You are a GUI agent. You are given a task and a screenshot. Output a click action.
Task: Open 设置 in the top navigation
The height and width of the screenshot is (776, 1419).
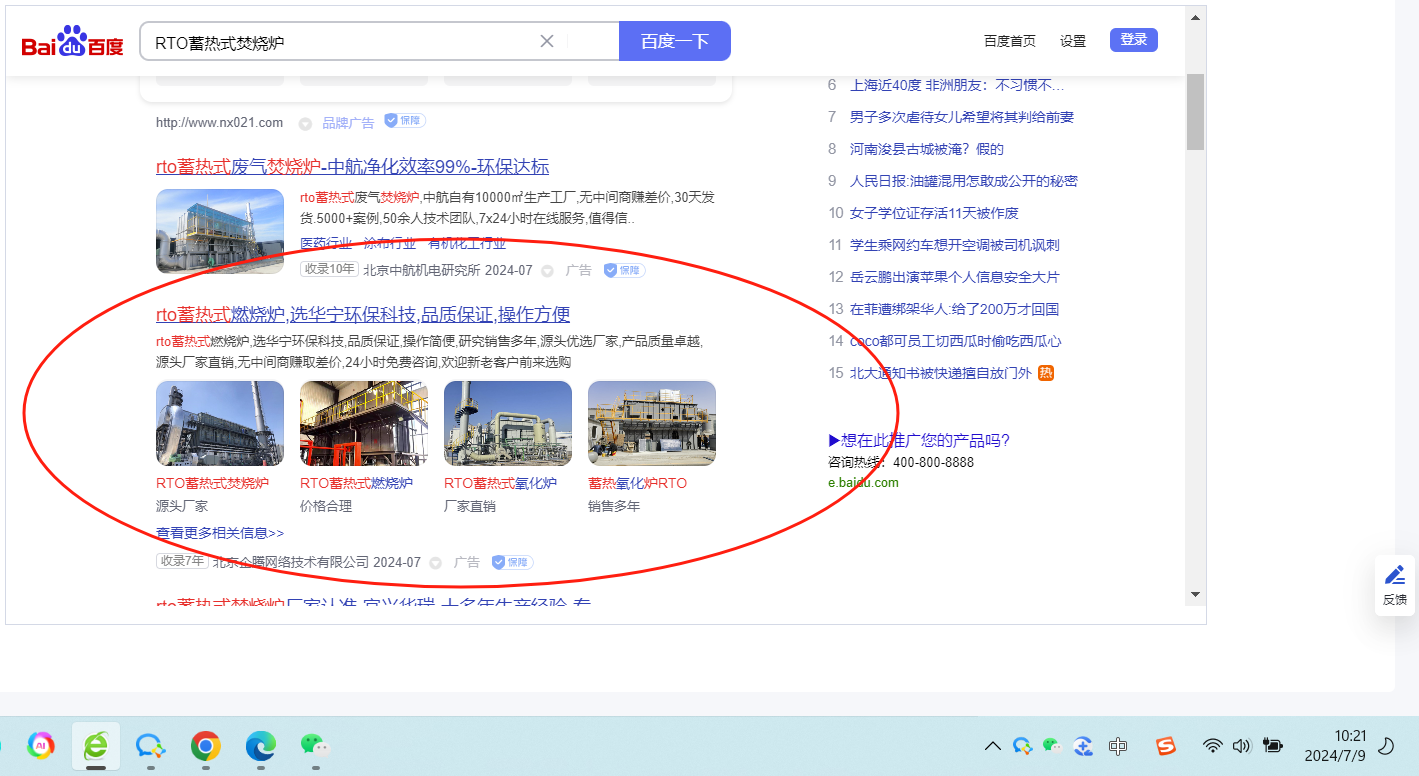pos(1073,41)
